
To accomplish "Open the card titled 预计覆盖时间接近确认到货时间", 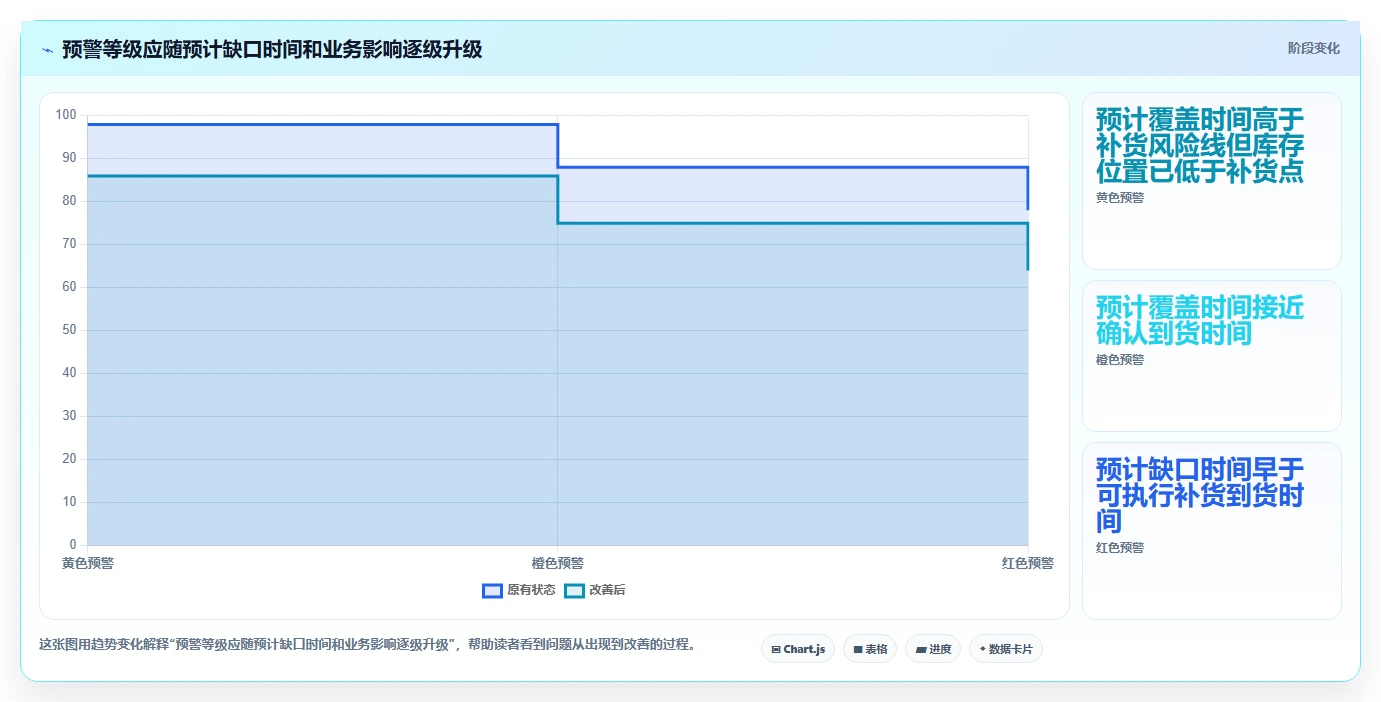I will (x=1212, y=356).
